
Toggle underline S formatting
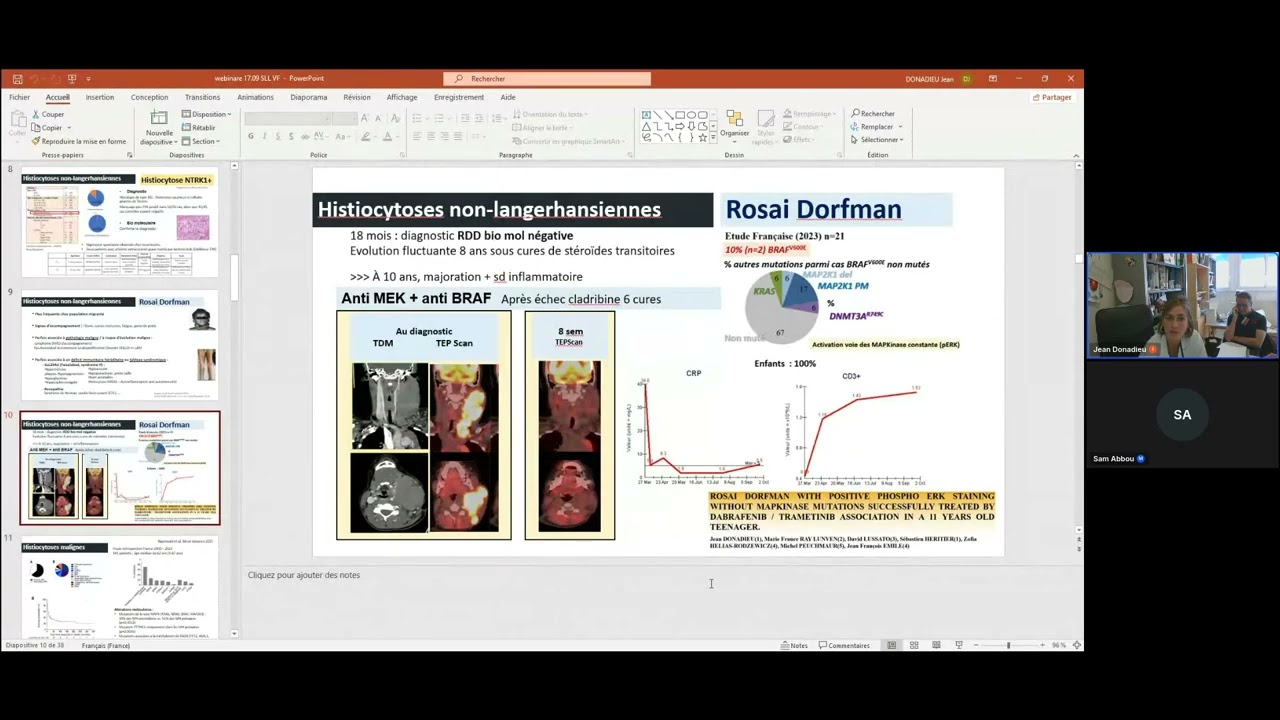click(278, 136)
